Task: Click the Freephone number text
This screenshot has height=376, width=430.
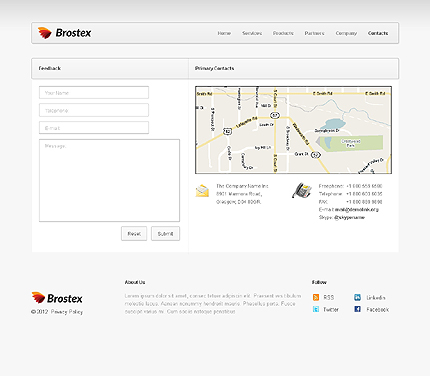Action: [364, 186]
